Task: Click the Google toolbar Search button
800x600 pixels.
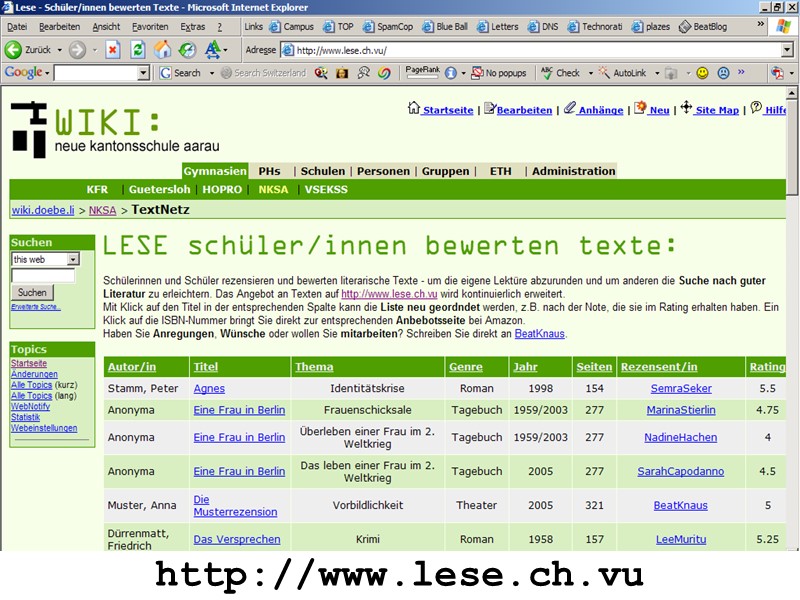Action: pos(183,72)
